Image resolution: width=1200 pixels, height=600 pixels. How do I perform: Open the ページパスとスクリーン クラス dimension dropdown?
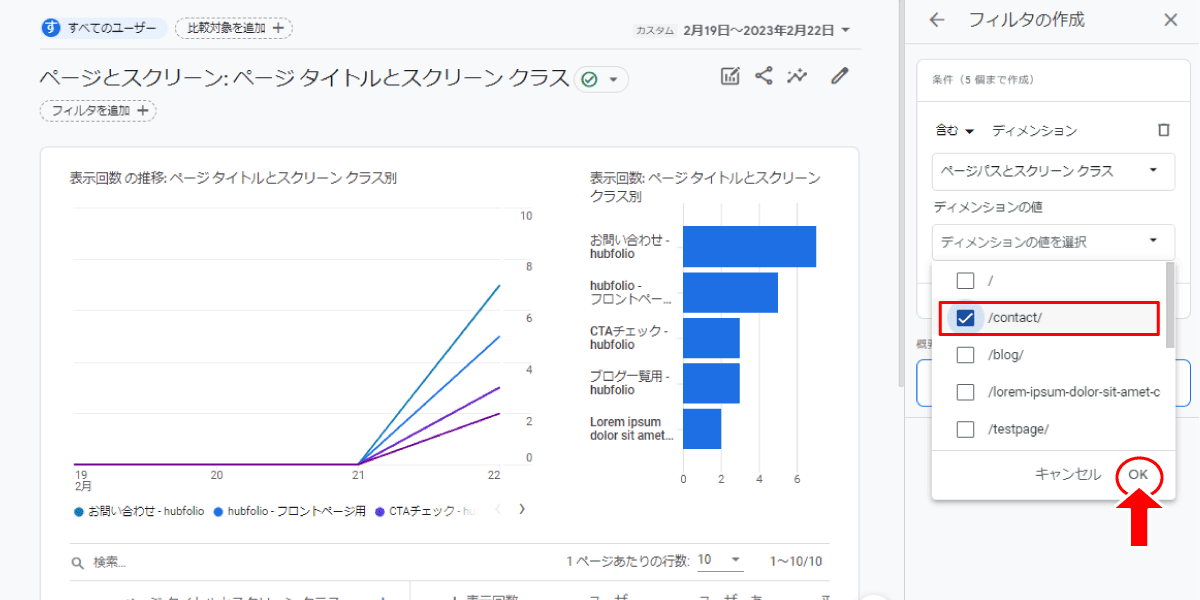tap(1053, 171)
